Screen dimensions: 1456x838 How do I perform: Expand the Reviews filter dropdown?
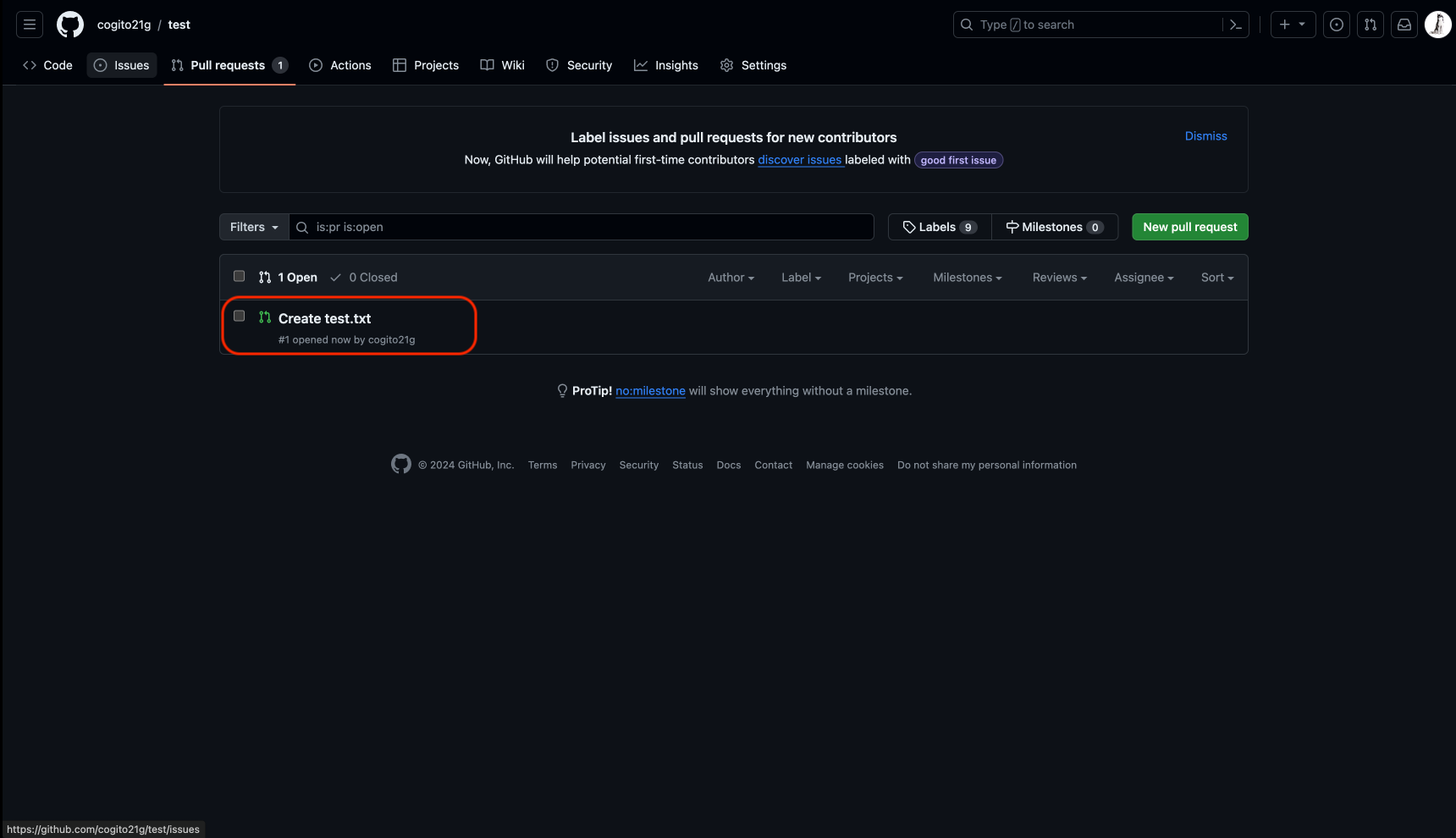click(1059, 278)
